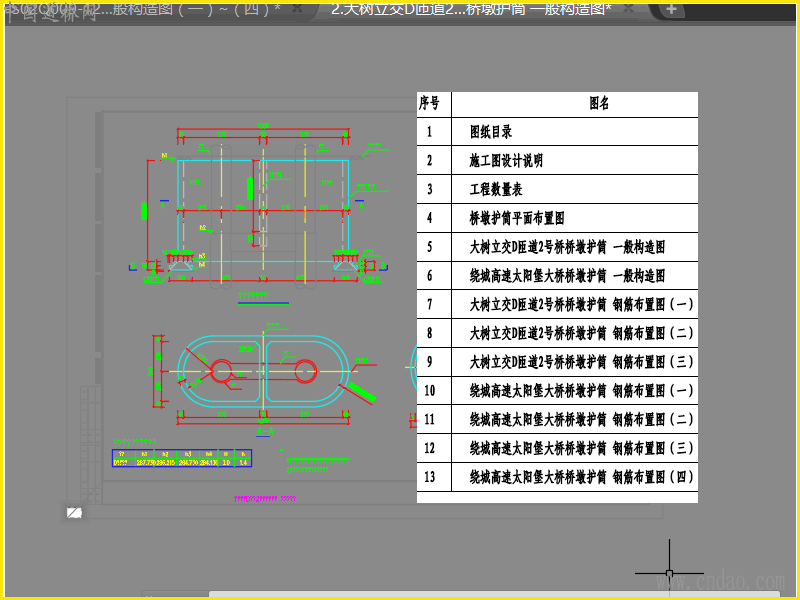Click the horizontal scrollbar at the bottom

click(494, 594)
